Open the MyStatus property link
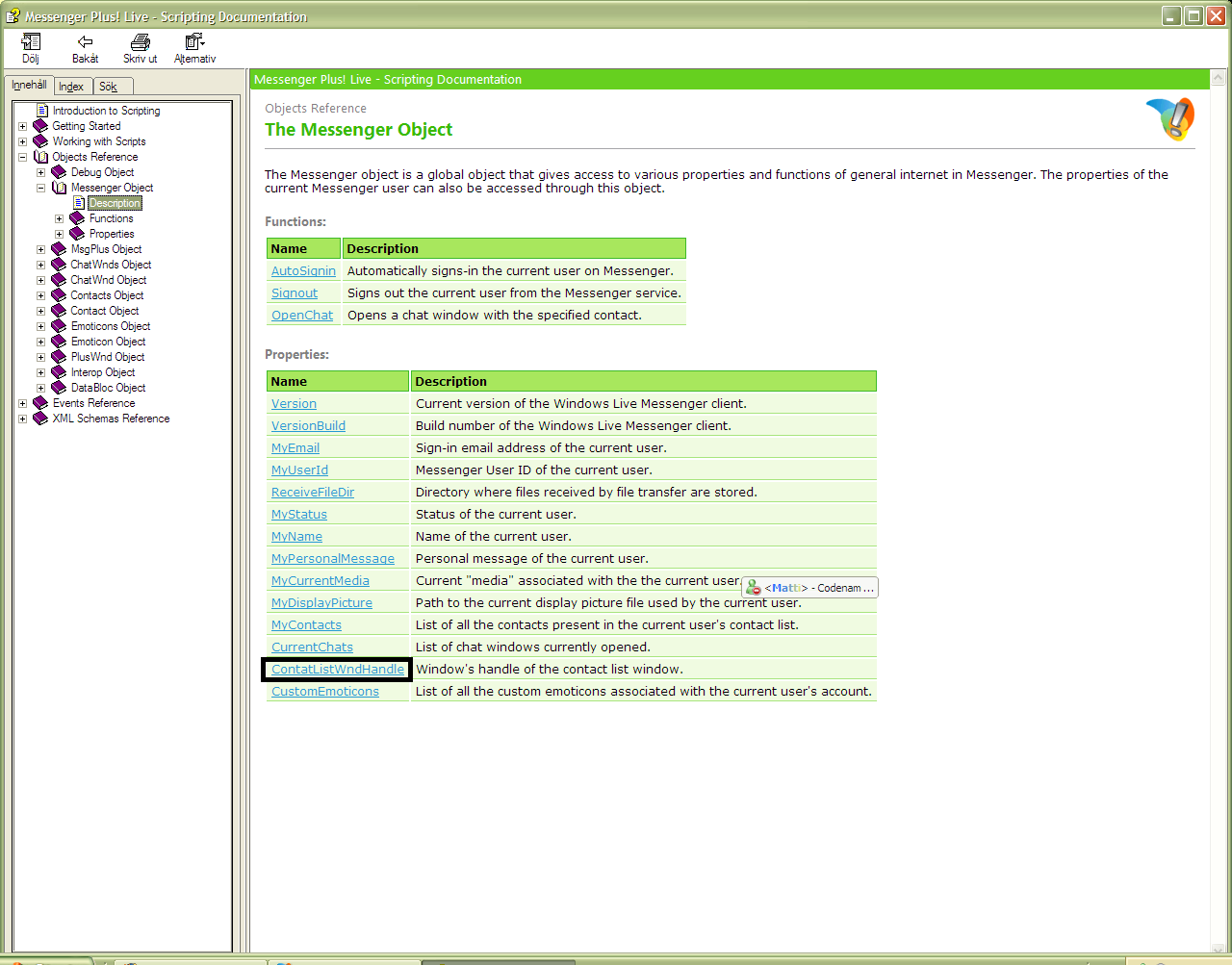 click(x=299, y=515)
